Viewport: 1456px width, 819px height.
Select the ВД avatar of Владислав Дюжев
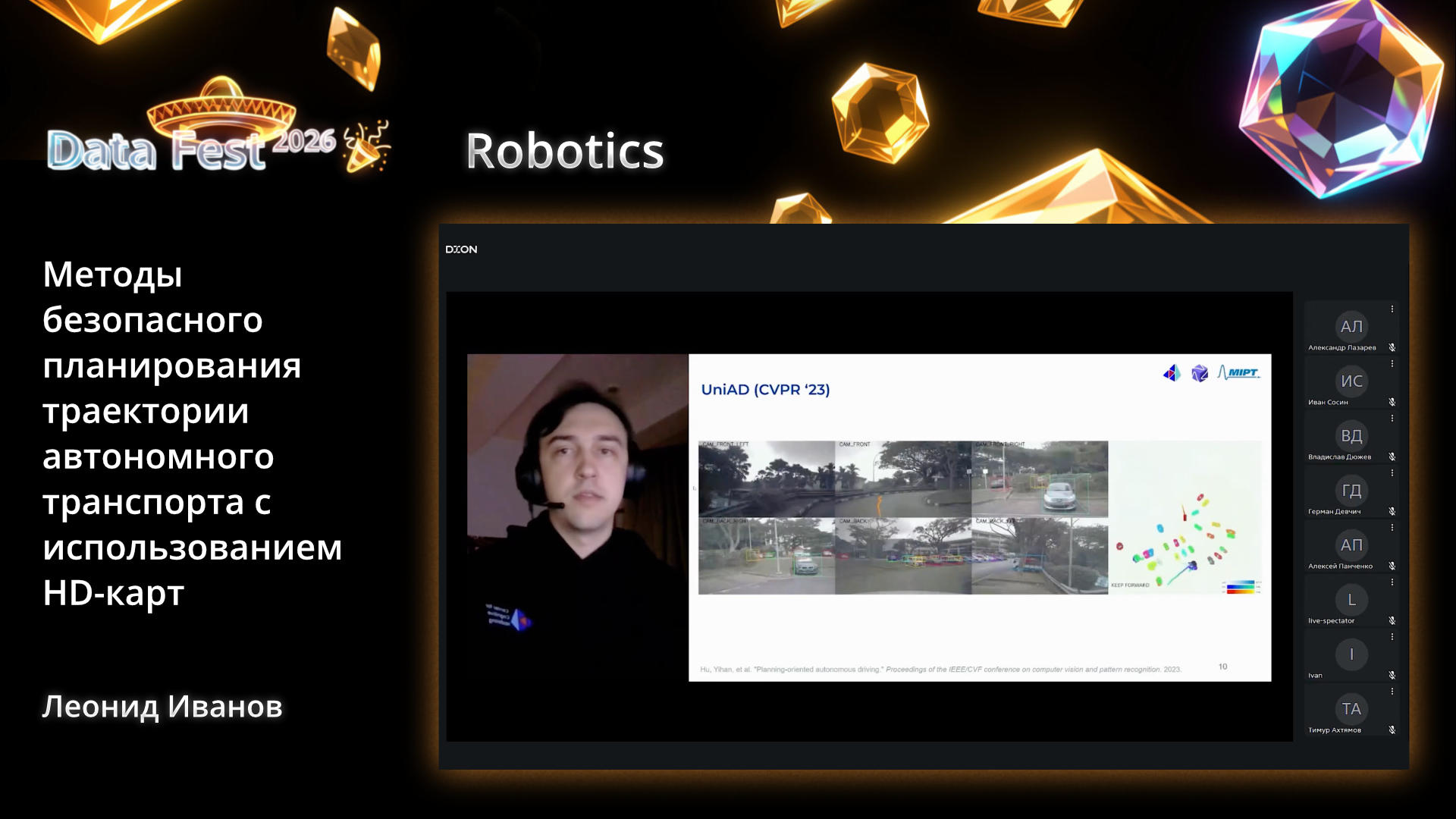(x=1351, y=436)
